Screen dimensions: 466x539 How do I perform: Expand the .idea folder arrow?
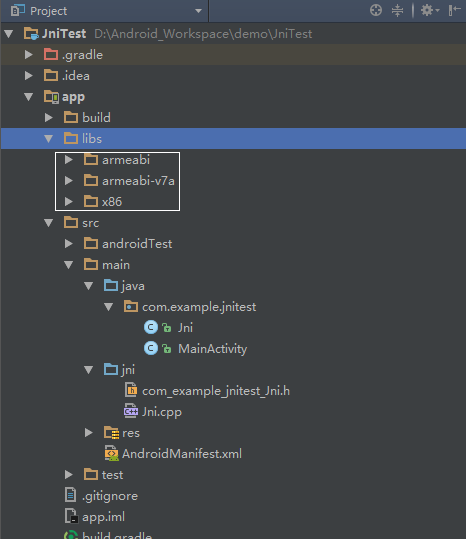[29, 76]
